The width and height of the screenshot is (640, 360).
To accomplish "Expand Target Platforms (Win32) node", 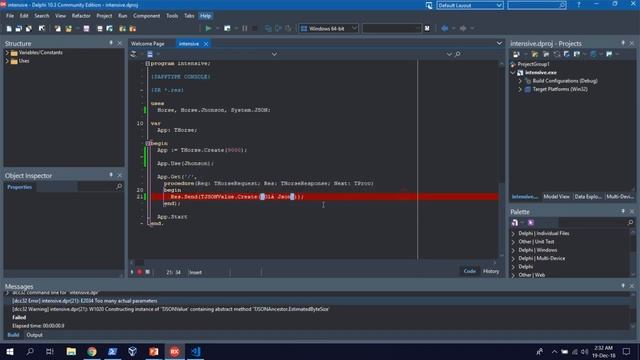I will (x=520, y=89).
